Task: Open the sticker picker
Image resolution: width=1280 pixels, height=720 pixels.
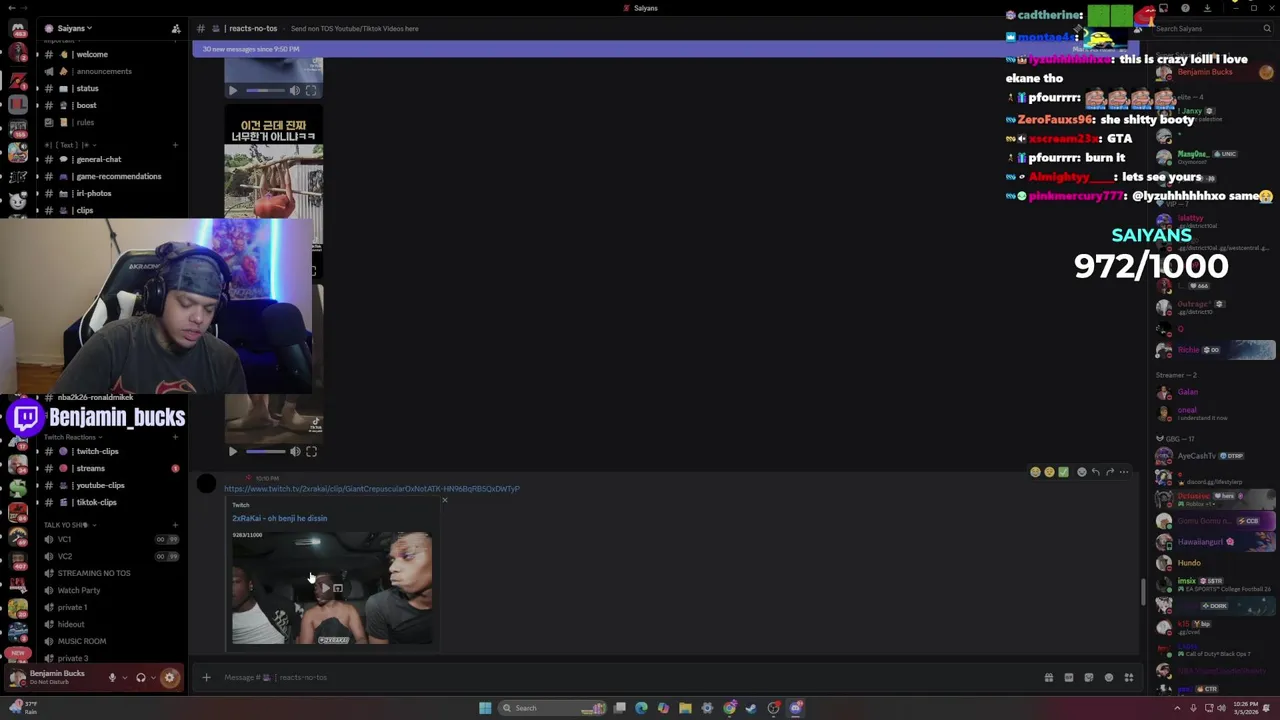Action: coord(1089,678)
